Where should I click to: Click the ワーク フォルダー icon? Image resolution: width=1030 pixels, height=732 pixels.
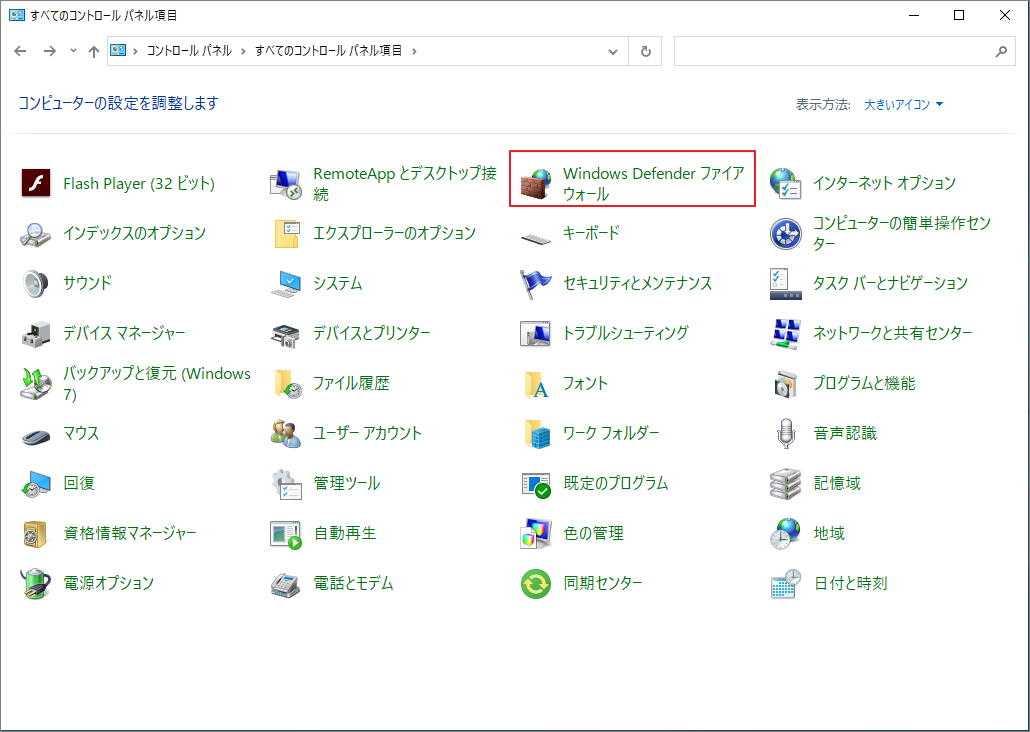[536, 433]
